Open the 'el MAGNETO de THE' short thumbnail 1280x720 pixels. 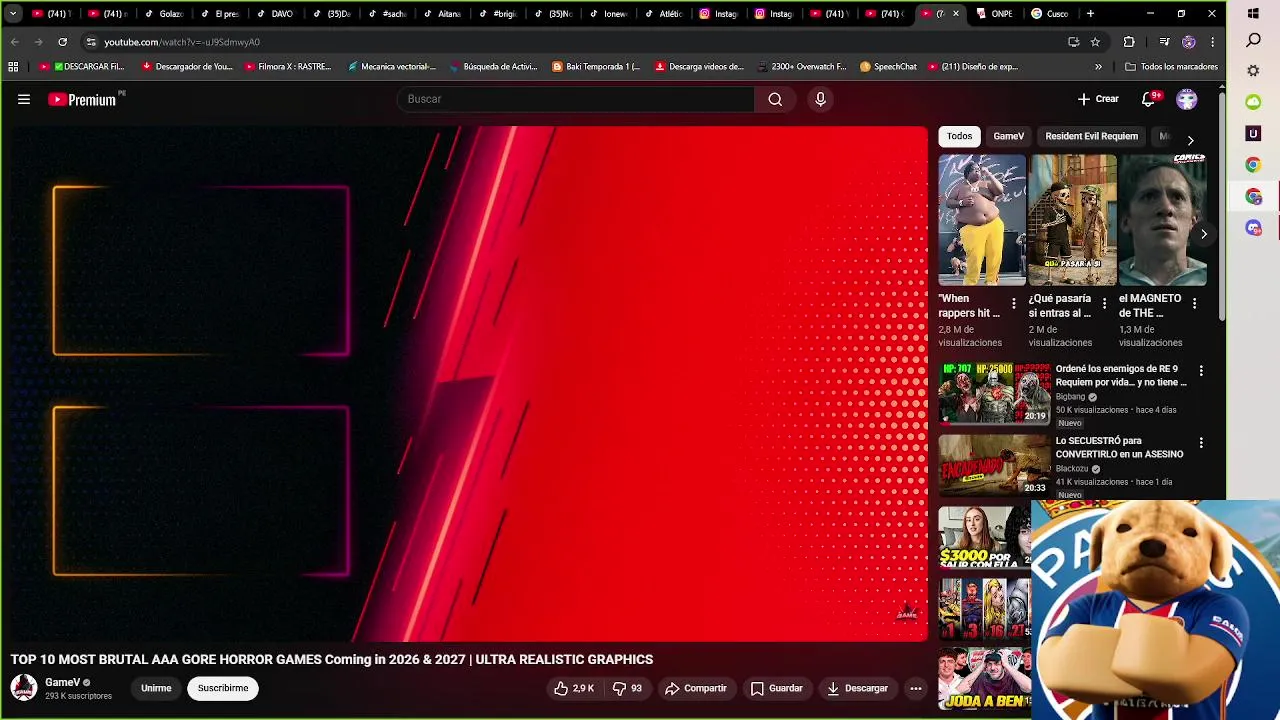tap(1162, 220)
